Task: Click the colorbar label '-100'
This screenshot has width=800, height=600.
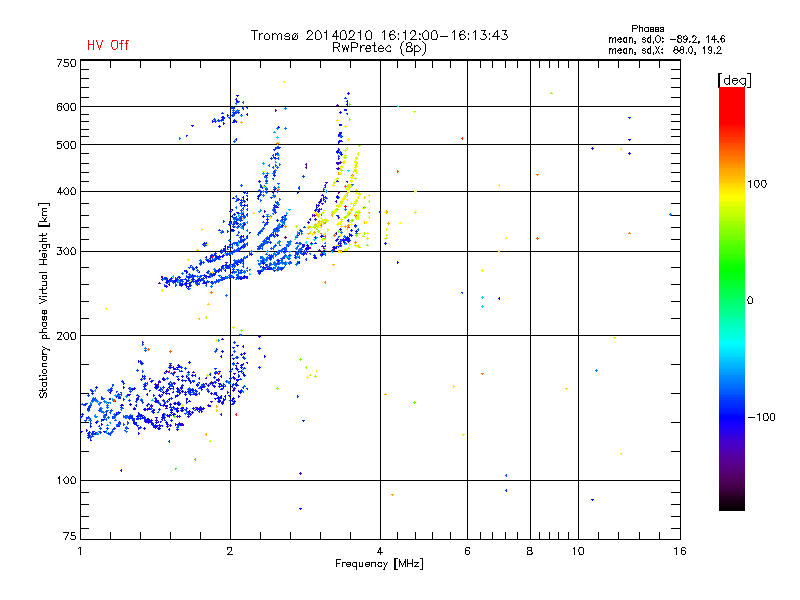Action: pos(761,417)
